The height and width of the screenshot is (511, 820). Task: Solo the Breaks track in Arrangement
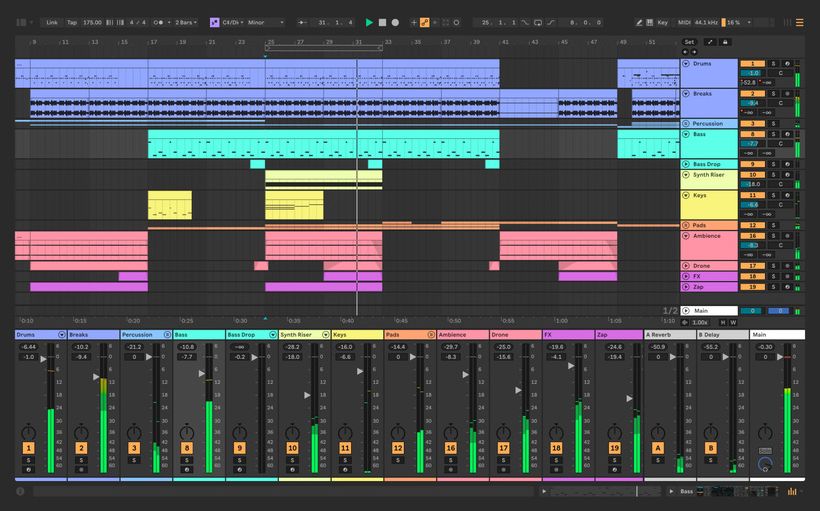tap(772, 93)
